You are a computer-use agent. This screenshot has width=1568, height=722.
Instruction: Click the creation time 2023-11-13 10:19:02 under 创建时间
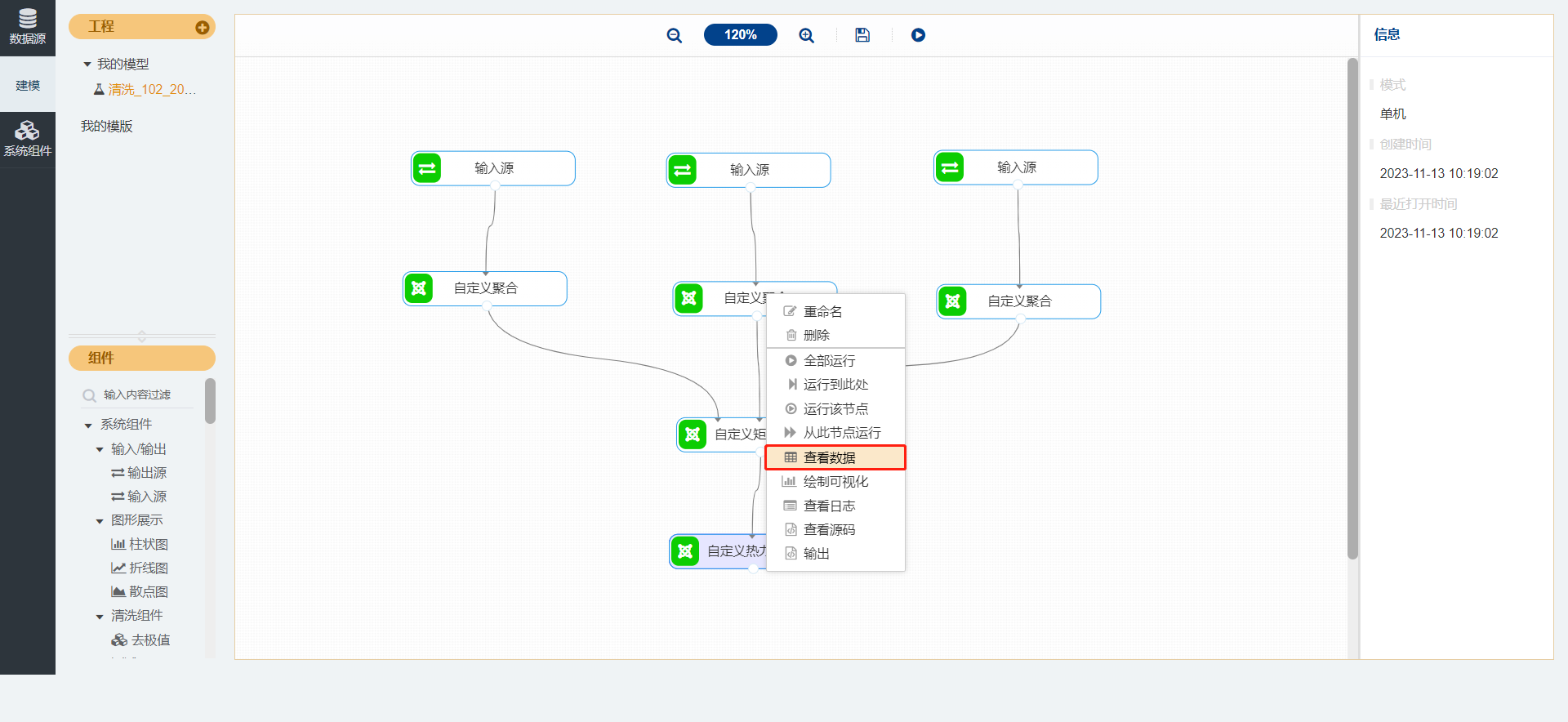pos(1439,174)
